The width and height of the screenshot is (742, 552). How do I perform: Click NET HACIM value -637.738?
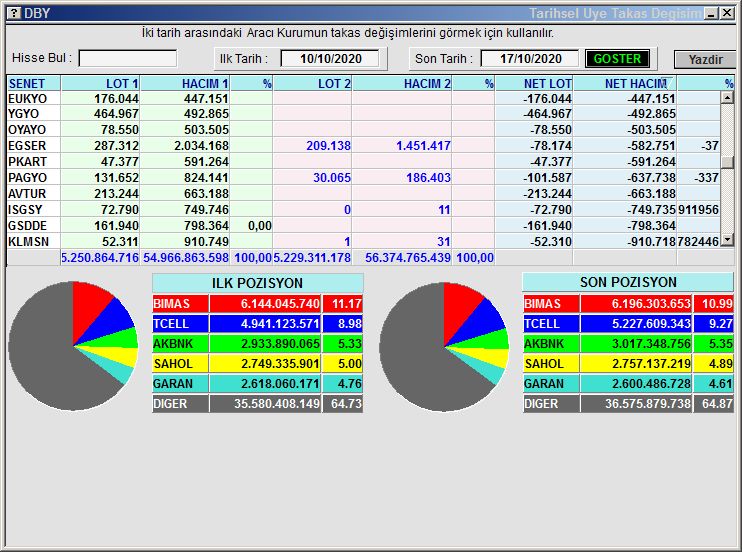[x=651, y=178]
